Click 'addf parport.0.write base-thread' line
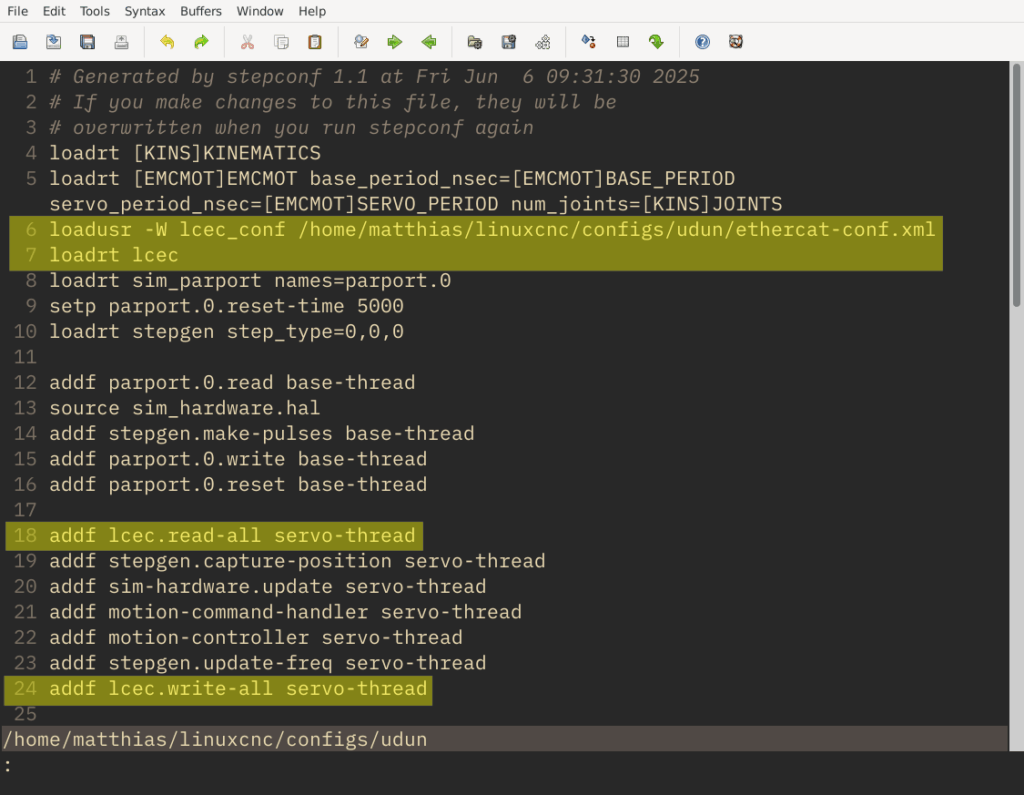The width and height of the screenshot is (1024, 795). coord(238,459)
